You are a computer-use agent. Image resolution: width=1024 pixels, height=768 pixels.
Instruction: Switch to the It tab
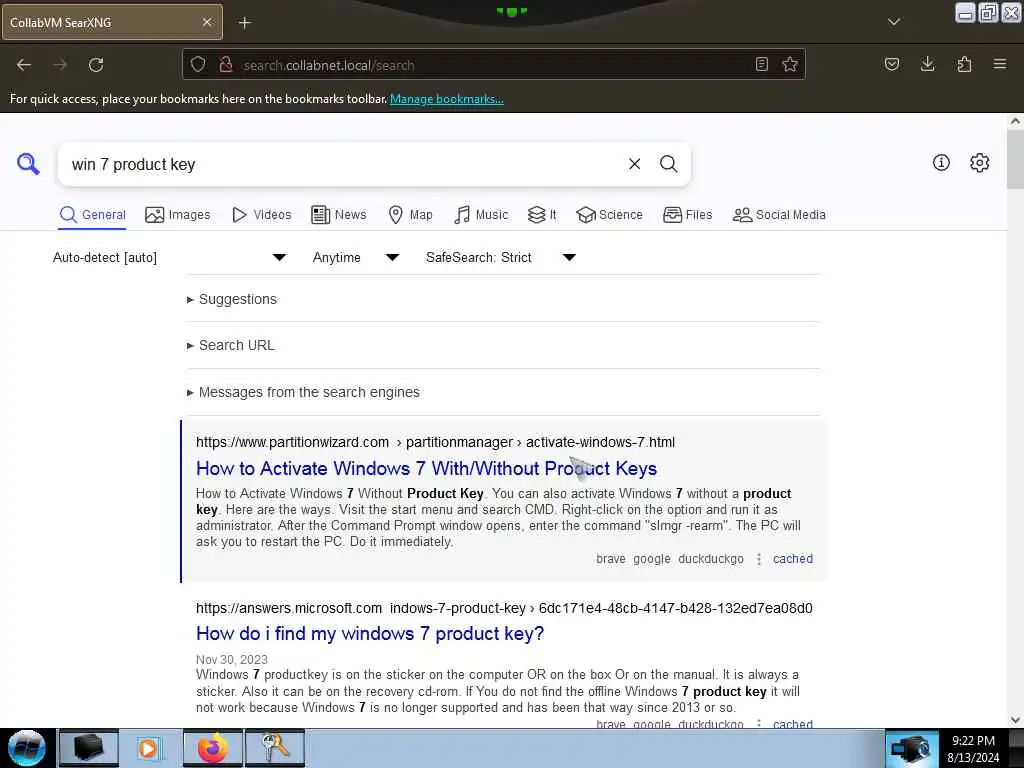[x=542, y=215]
